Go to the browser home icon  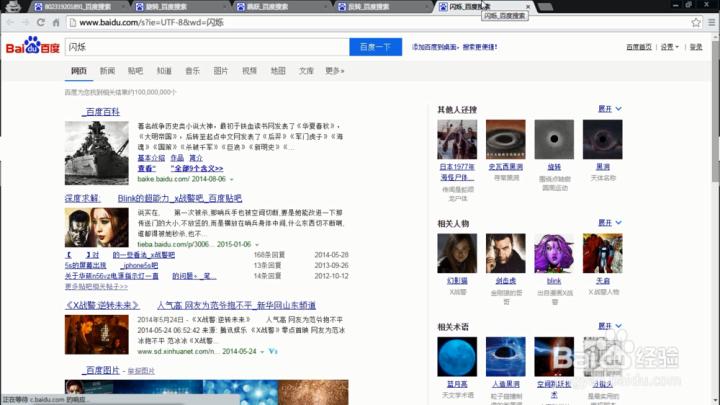tap(56, 22)
